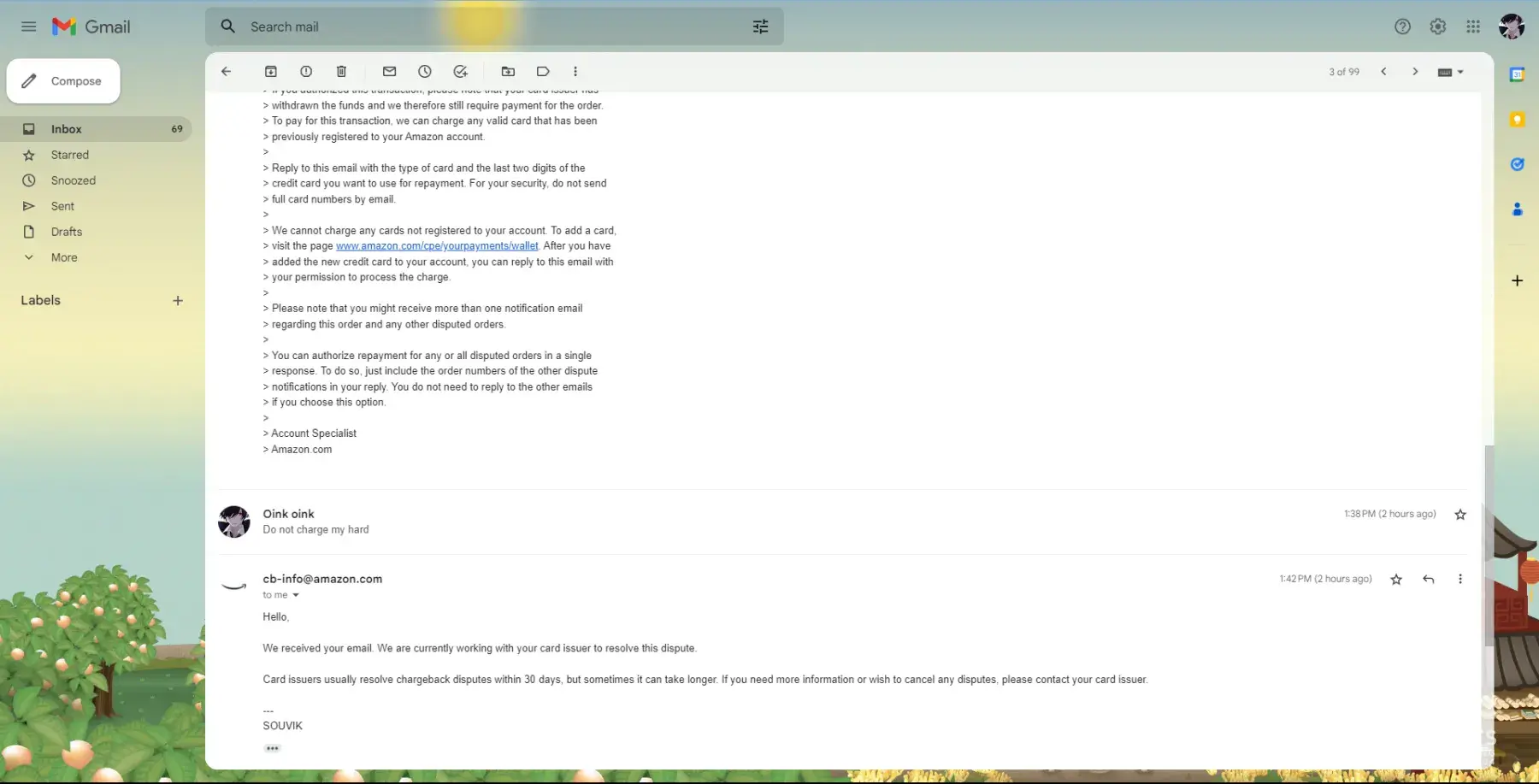The width and height of the screenshot is (1539, 784).
Task: Toggle main menu hamburger sidebar
Action: pyautogui.click(x=28, y=27)
